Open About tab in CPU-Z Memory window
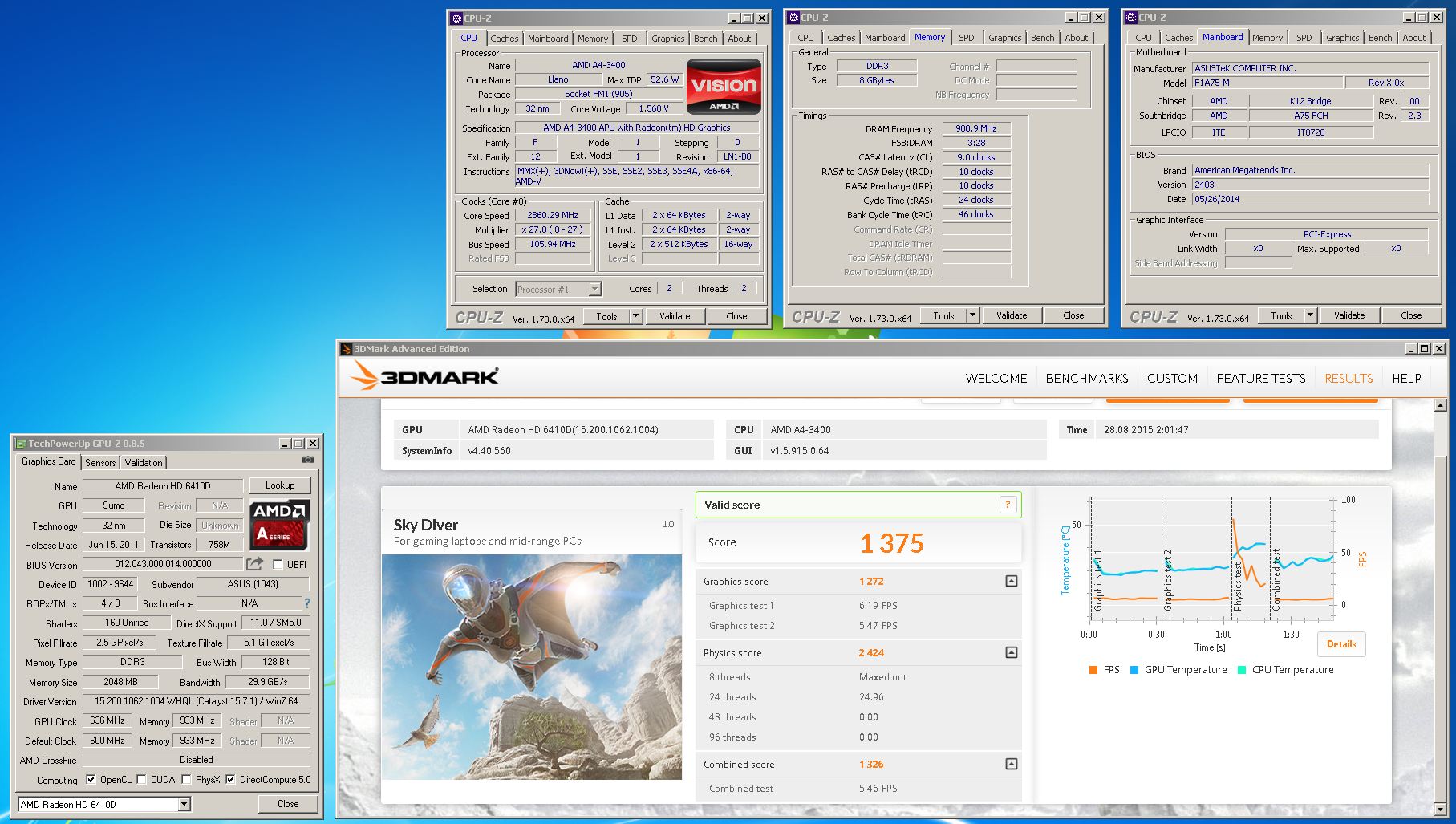The image size is (1456, 824). [1077, 38]
